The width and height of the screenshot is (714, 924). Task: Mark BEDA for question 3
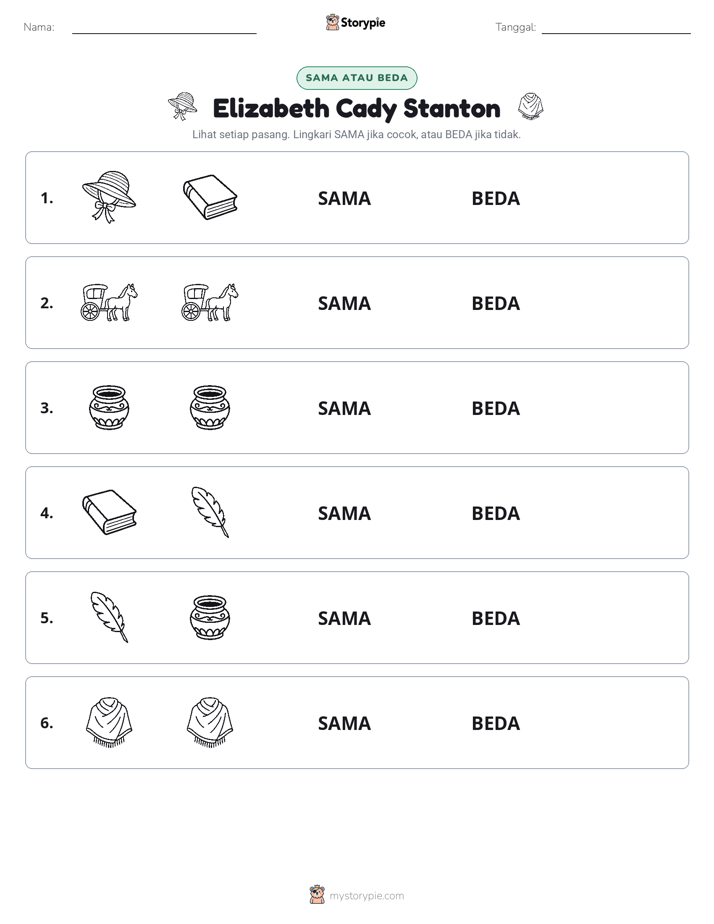coord(495,408)
